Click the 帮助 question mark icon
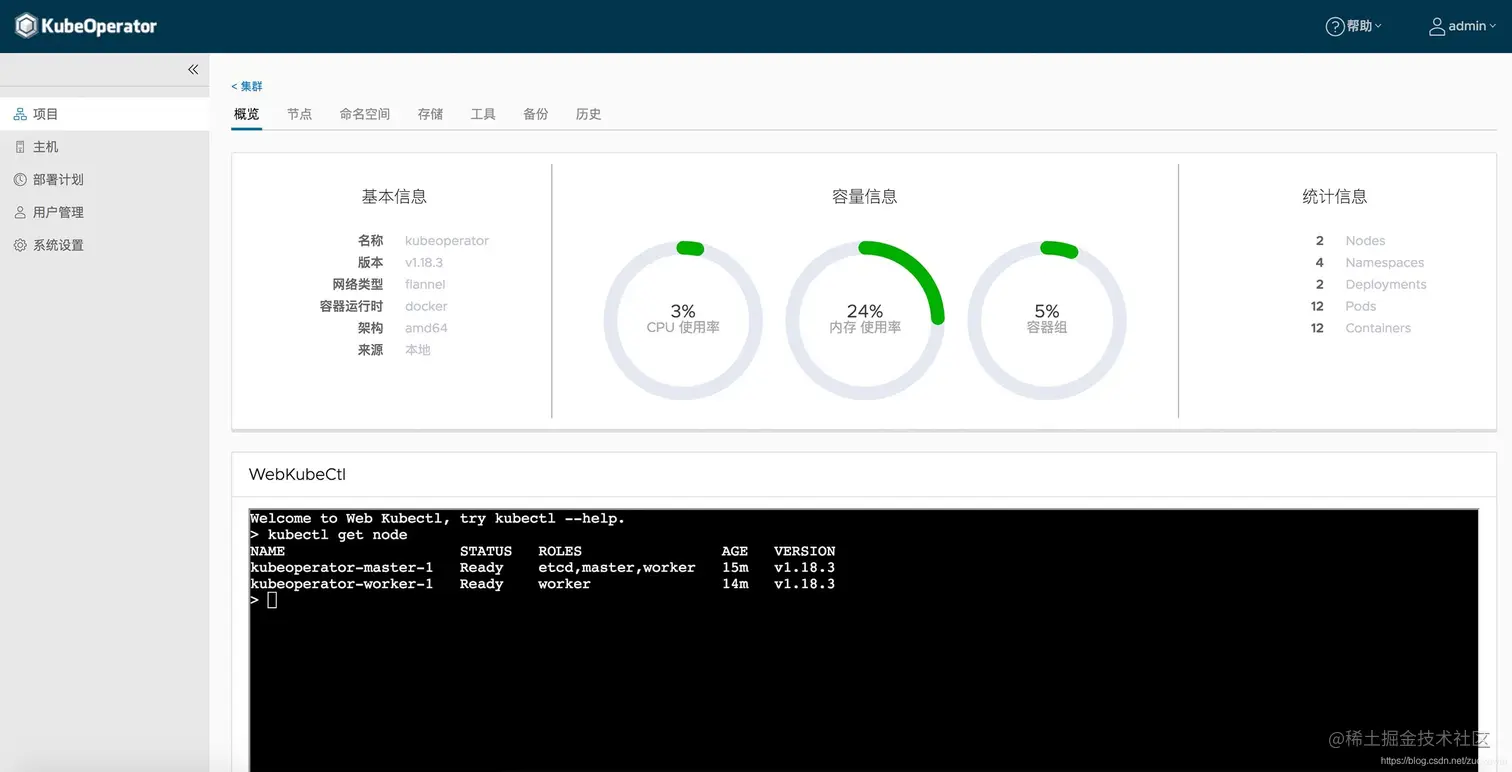1512x772 pixels. [x=1333, y=25]
